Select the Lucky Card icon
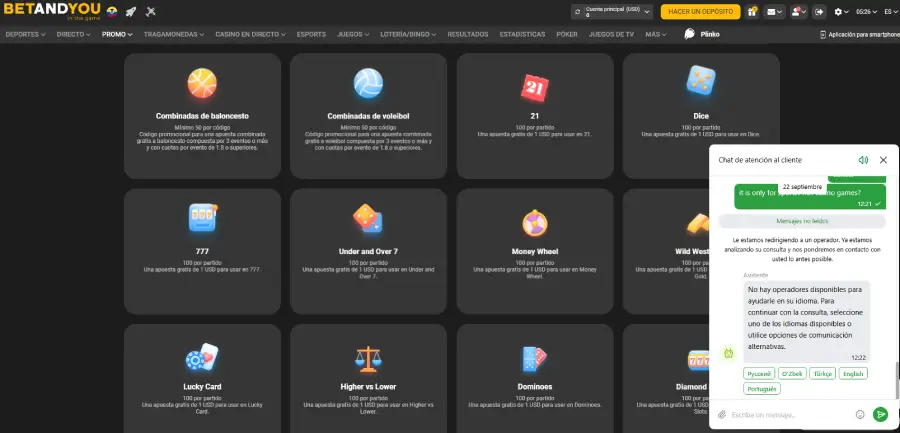This screenshot has width=900, height=433. click(x=202, y=358)
